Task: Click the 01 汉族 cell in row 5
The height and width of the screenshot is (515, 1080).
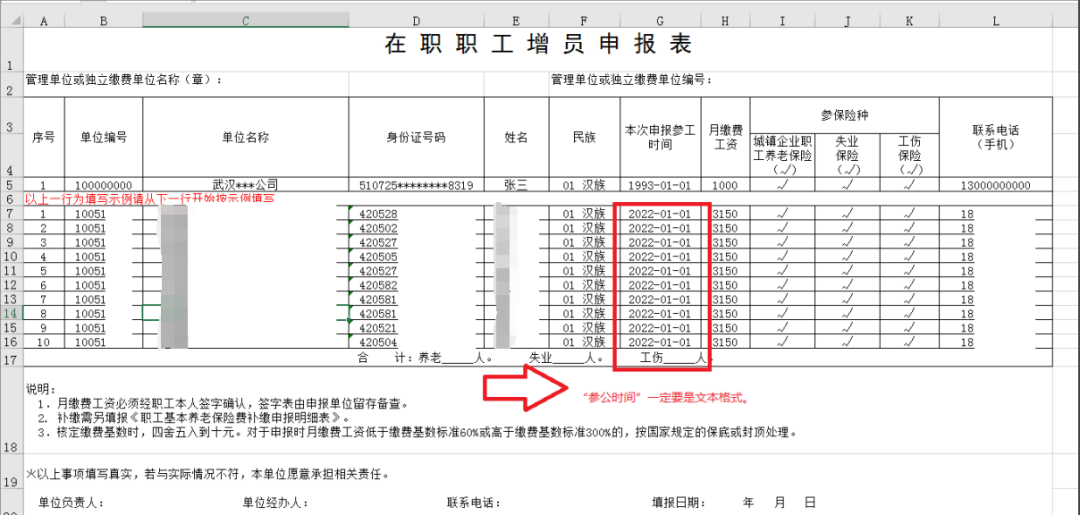Action: pyautogui.click(x=584, y=185)
